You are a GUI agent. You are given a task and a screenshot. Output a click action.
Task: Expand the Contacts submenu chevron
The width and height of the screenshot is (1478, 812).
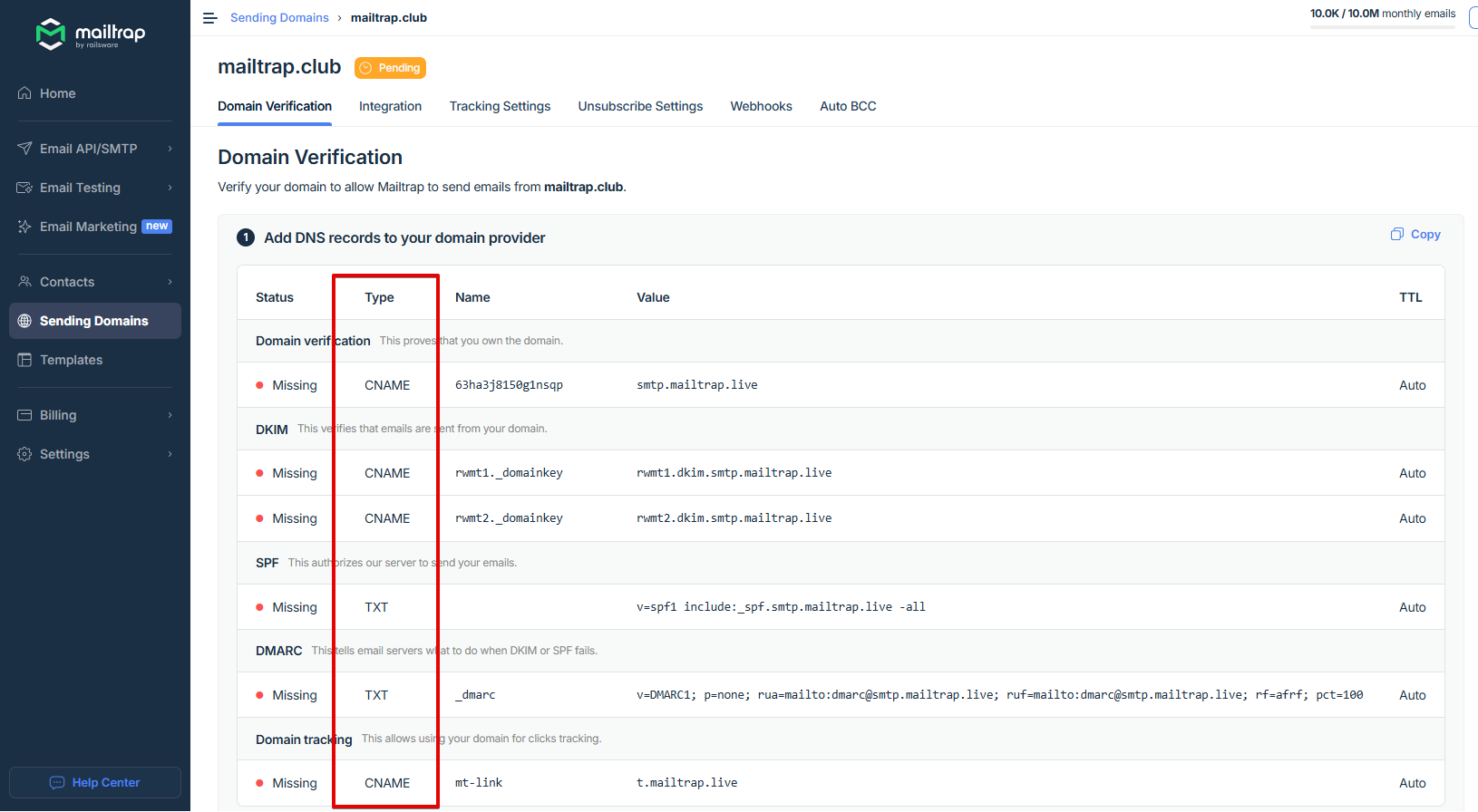click(x=170, y=282)
